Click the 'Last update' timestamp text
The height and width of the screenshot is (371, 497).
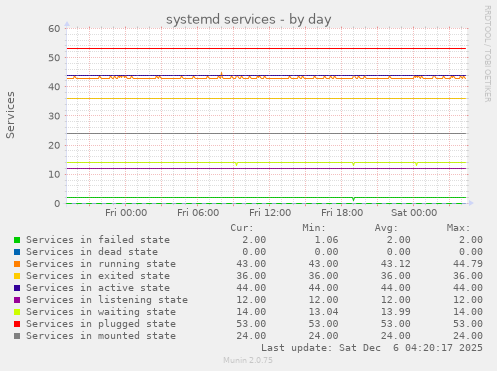372,348
